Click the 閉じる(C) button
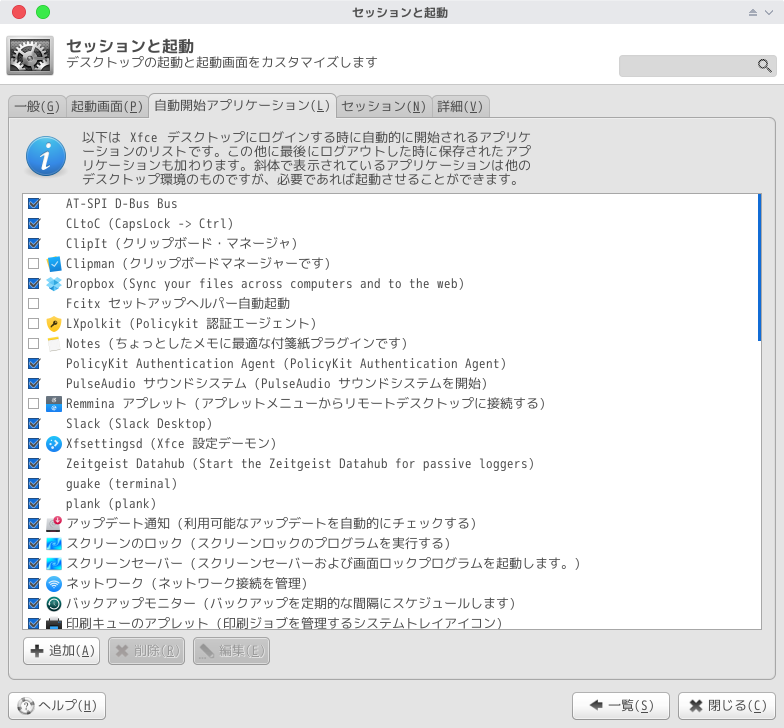The width and height of the screenshot is (784, 728). coord(727,706)
